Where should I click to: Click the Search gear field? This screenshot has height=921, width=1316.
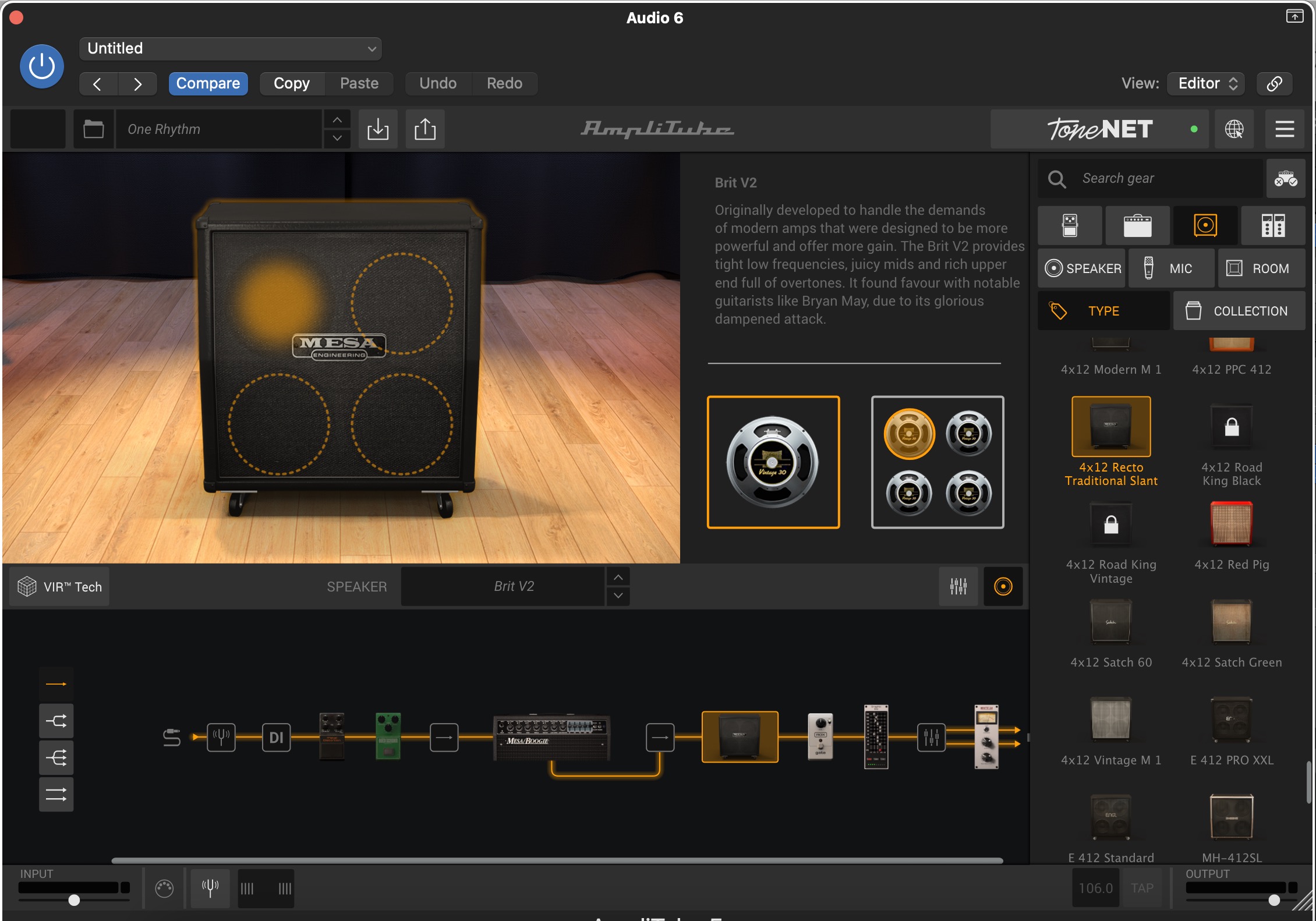pyautogui.click(x=1151, y=179)
